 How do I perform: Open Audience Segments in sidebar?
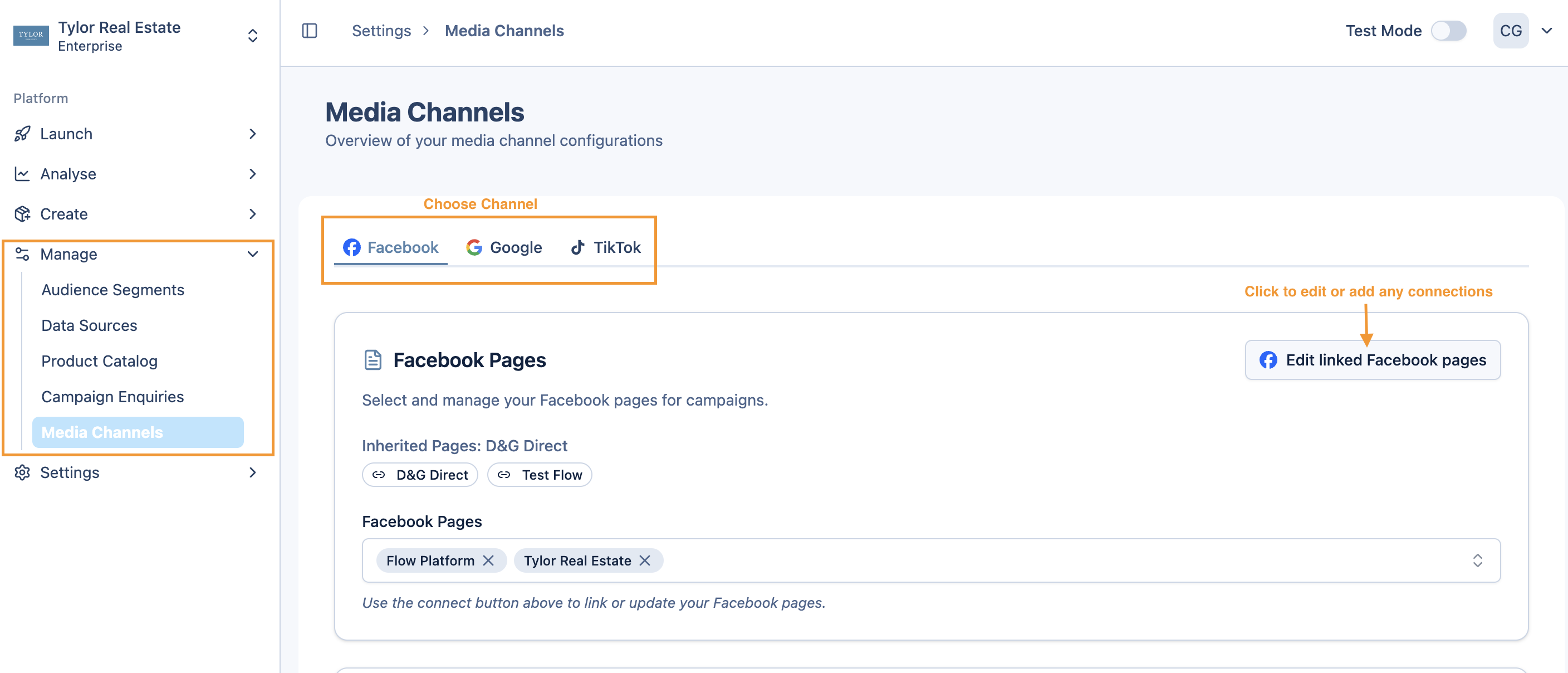coord(112,290)
